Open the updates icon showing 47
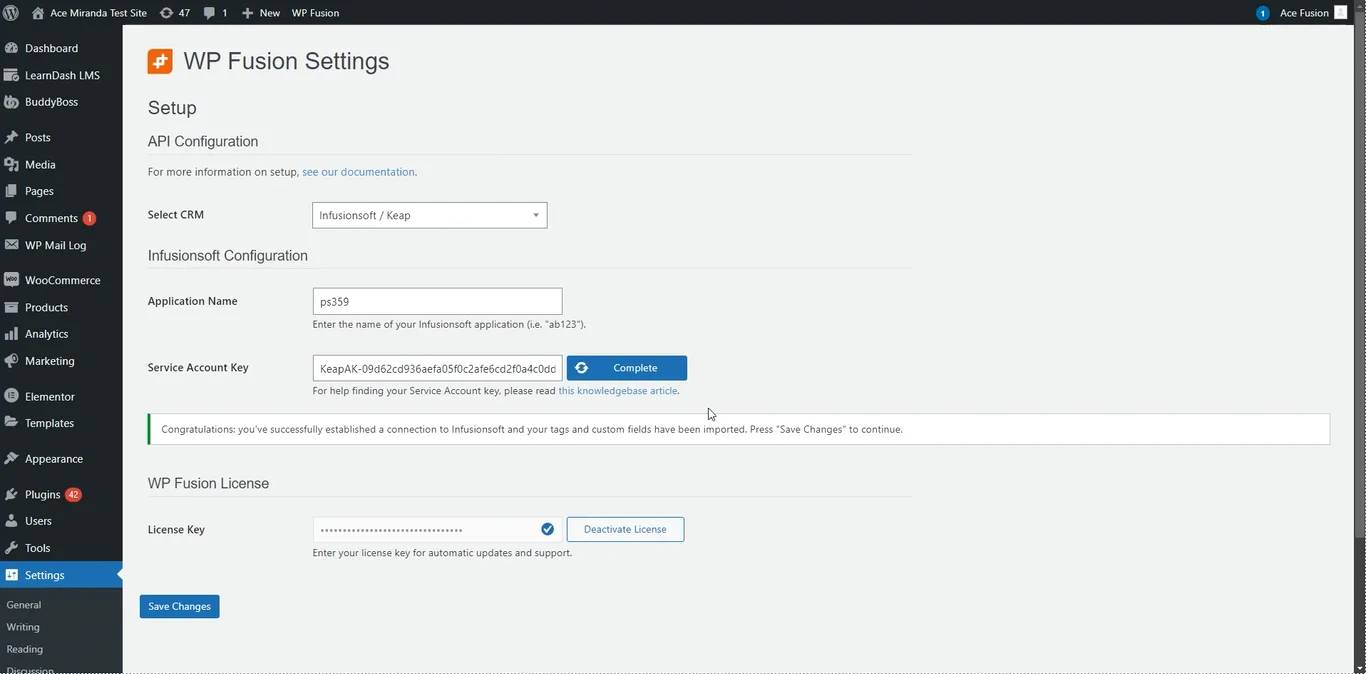This screenshot has width=1366, height=674. tap(166, 13)
